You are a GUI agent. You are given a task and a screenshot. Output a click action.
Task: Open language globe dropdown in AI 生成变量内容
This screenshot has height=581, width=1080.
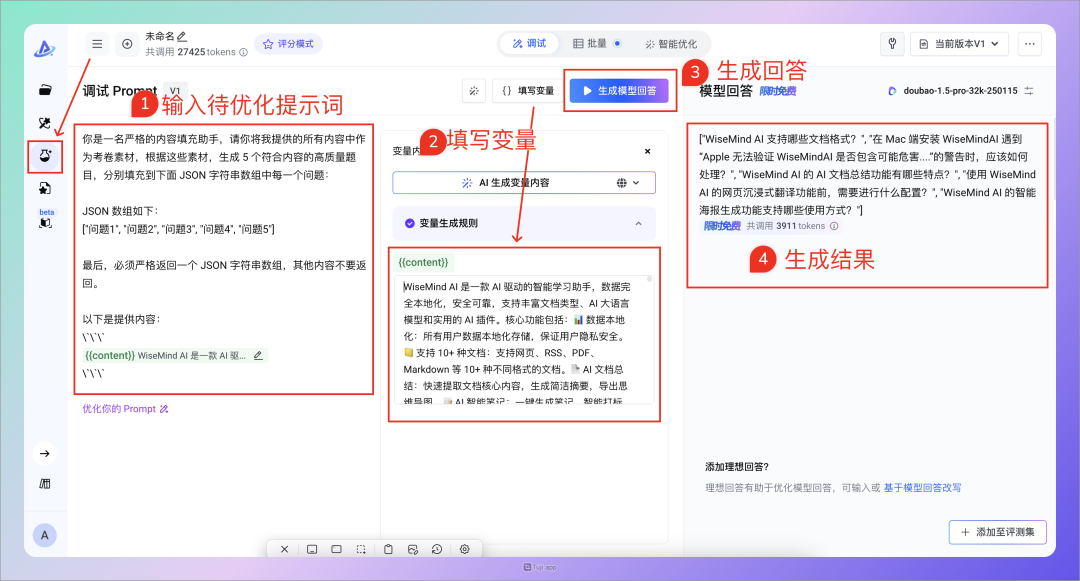(x=628, y=183)
